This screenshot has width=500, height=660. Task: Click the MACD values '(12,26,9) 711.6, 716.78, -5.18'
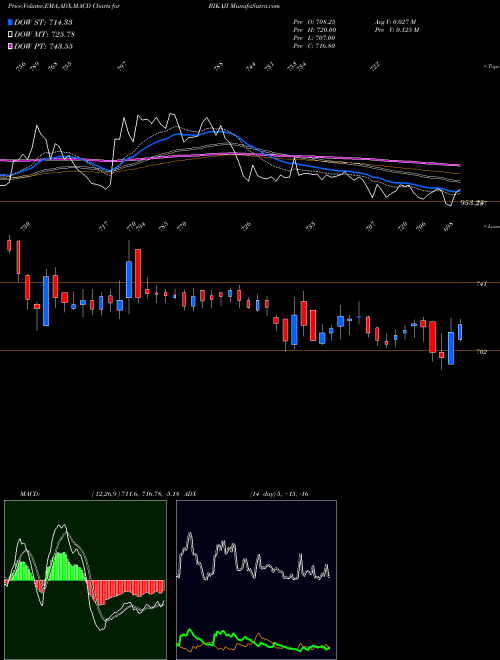tap(136, 494)
